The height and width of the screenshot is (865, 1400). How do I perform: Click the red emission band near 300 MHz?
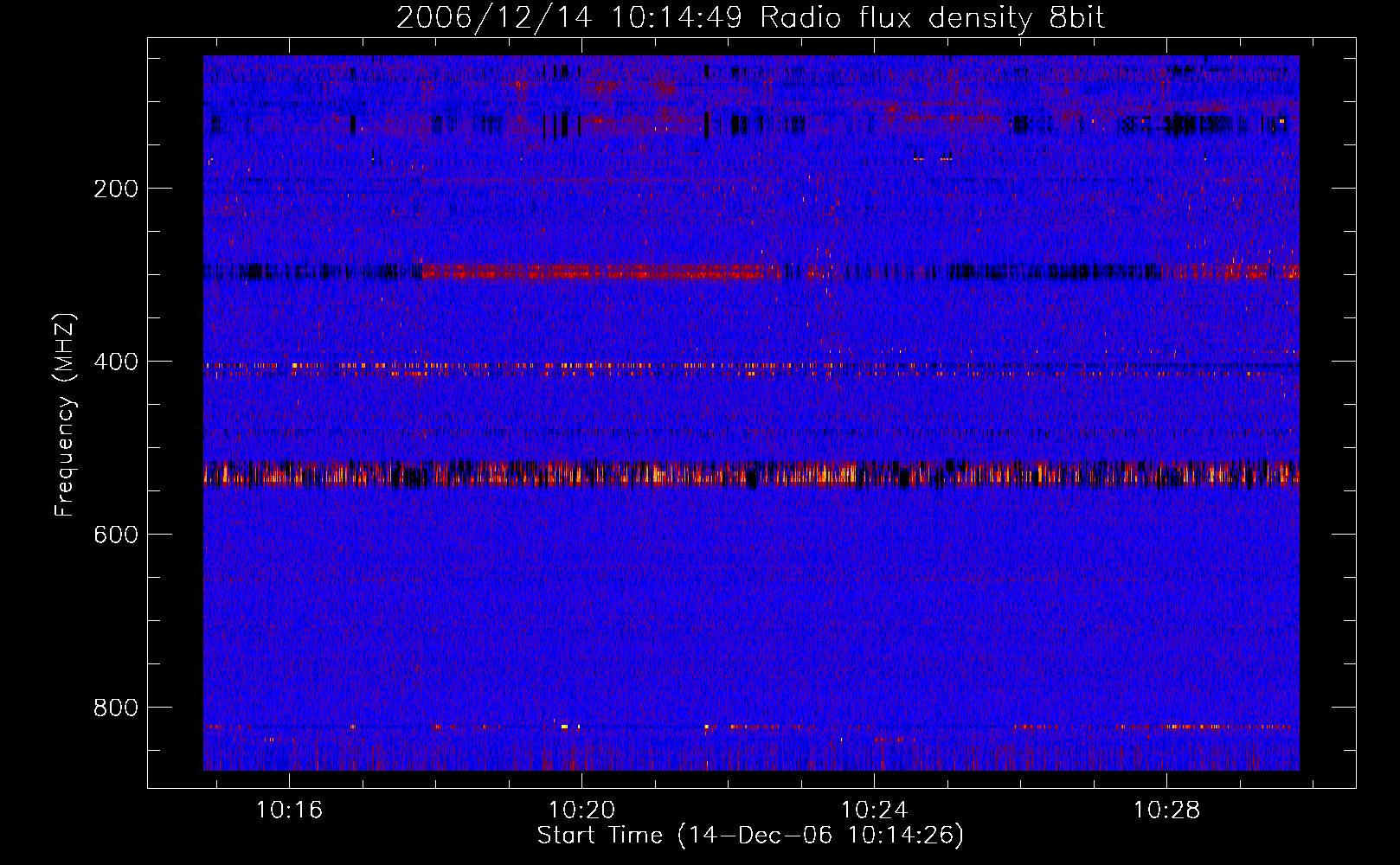point(593,272)
